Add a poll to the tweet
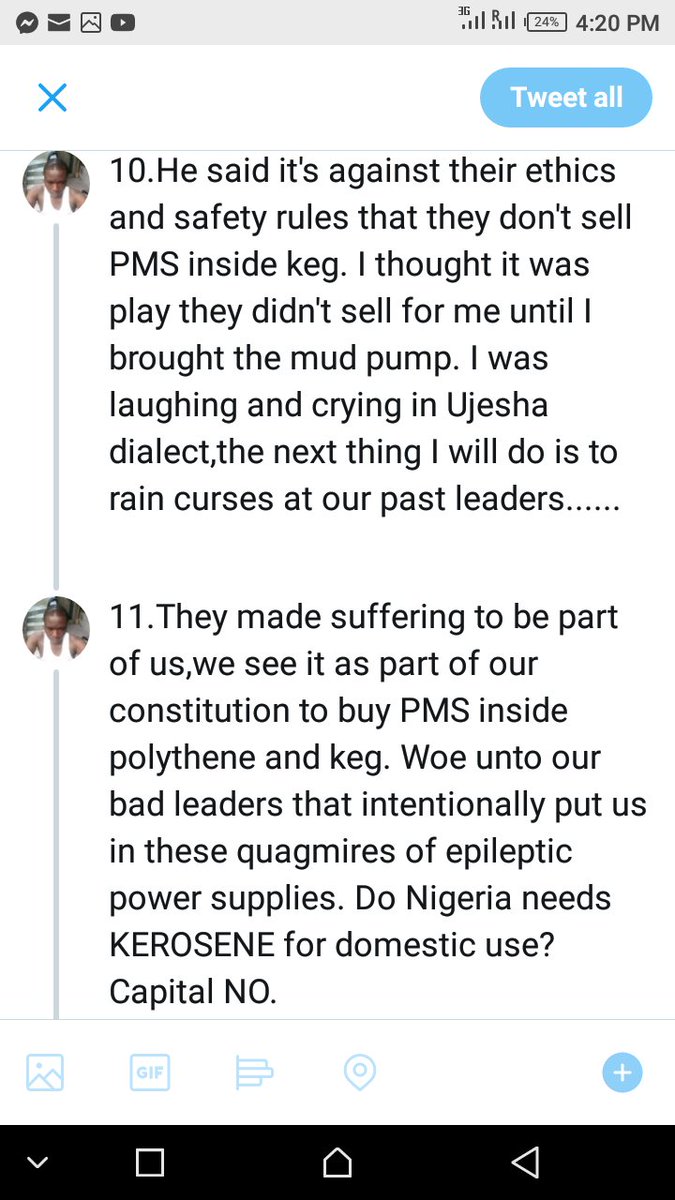This screenshot has width=675, height=1200. click(x=254, y=1073)
